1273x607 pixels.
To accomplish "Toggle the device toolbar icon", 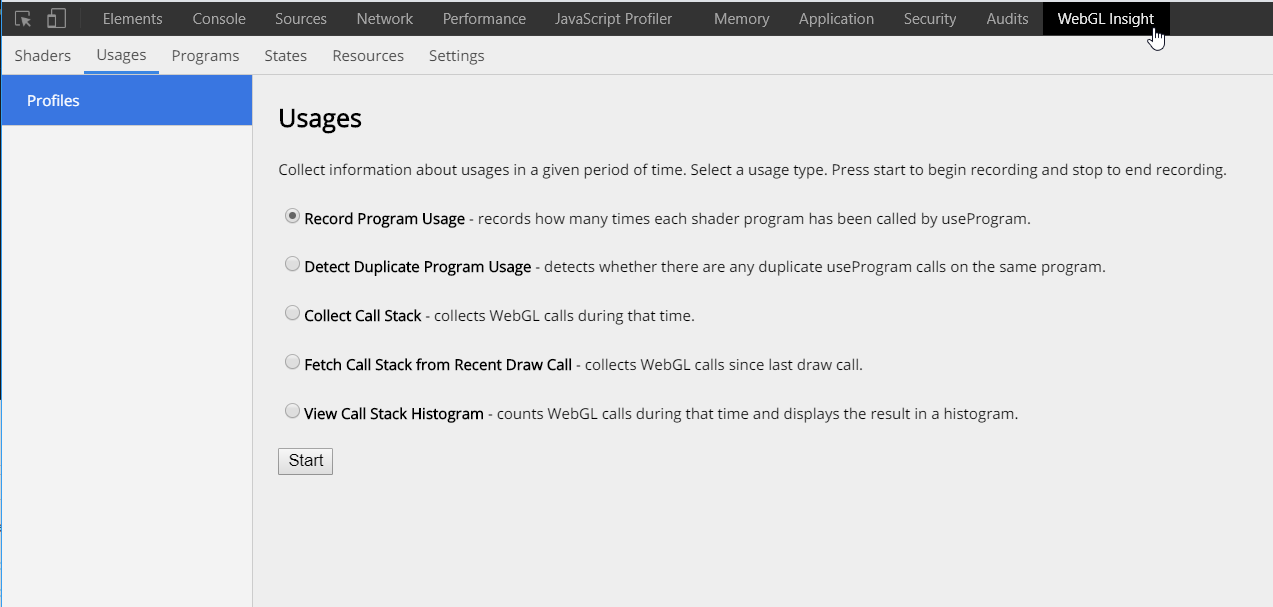I will 57,18.
